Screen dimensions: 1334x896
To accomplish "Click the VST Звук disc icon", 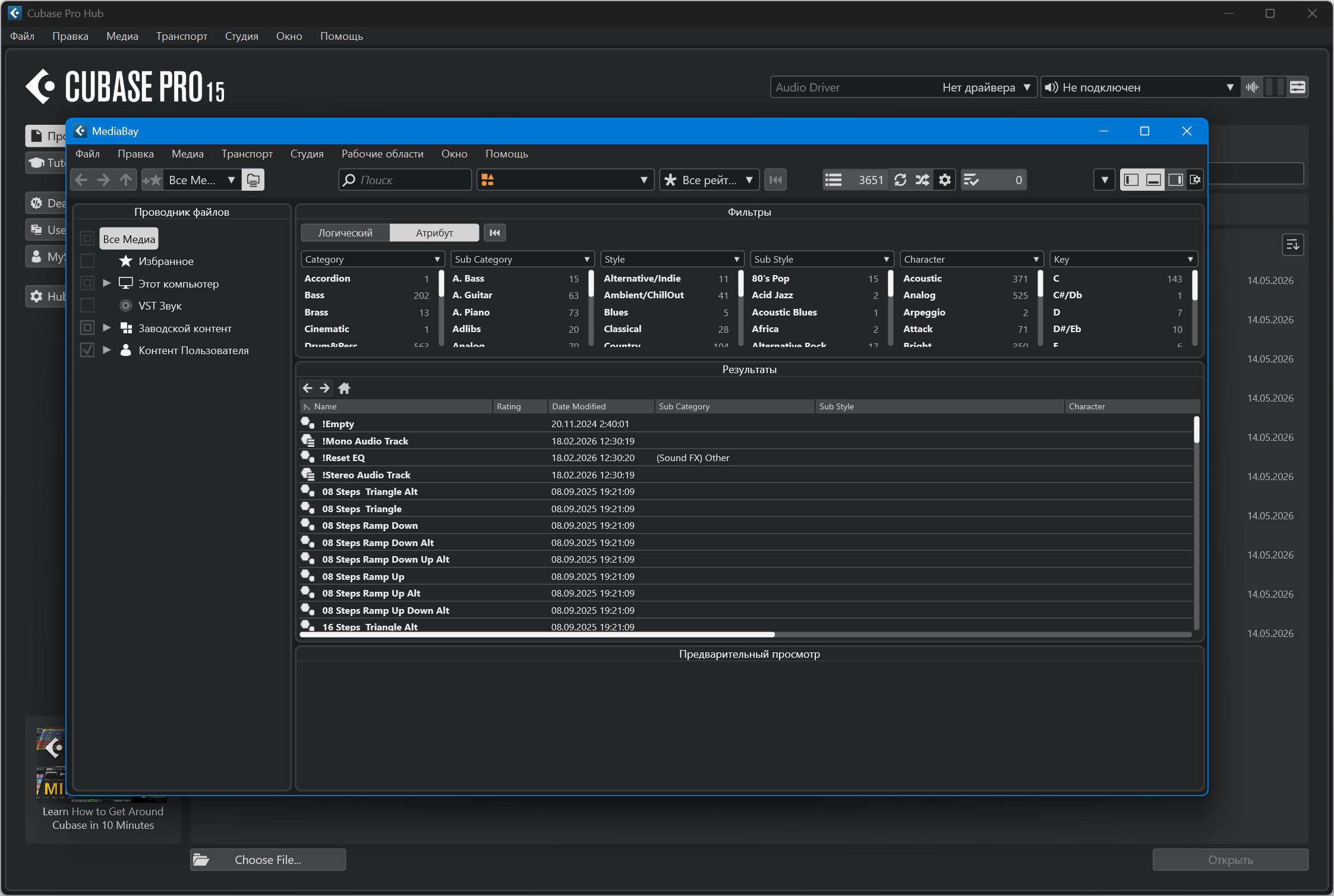I will coord(125,305).
